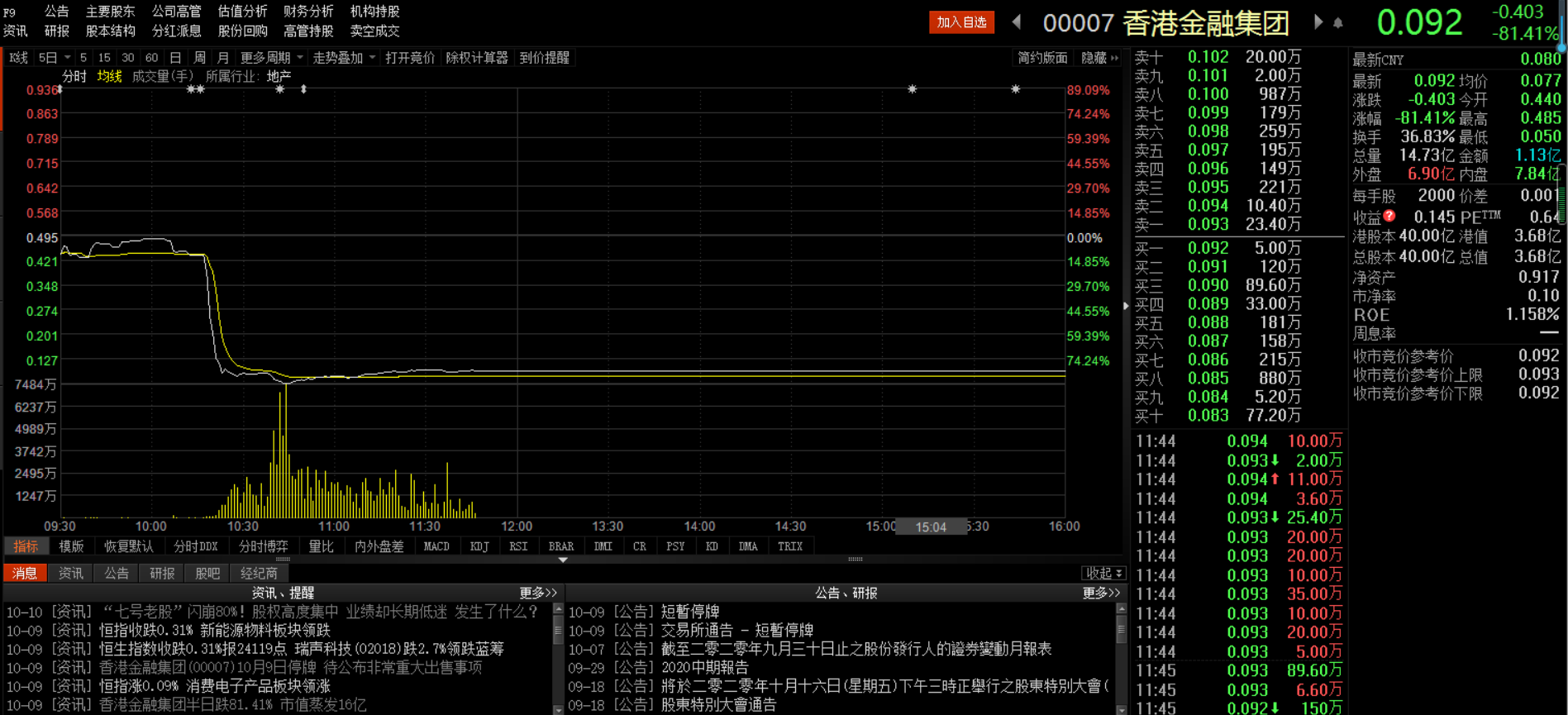This screenshot has width=1568, height=715.
Task: Select the 60-minute period button
Action: pyautogui.click(x=151, y=58)
